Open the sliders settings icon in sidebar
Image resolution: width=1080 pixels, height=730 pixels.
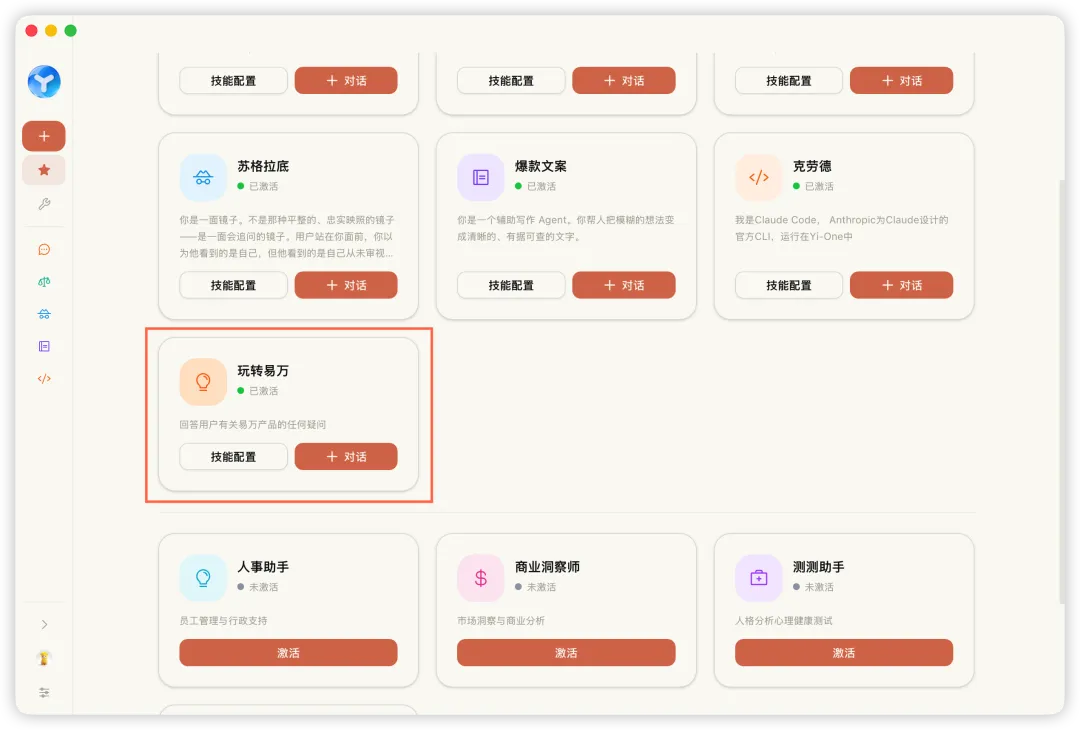(44, 693)
